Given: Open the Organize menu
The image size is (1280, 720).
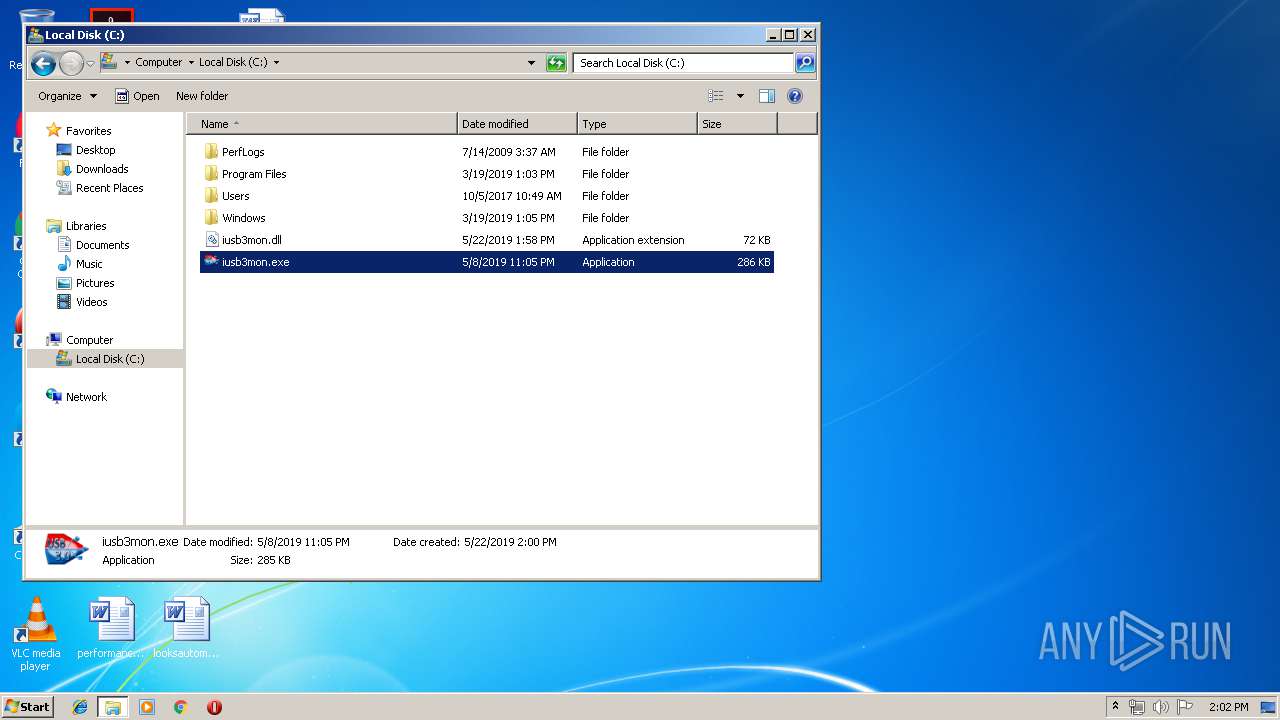Looking at the screenshot, I should pyautogui.click(x=68, y=96).
